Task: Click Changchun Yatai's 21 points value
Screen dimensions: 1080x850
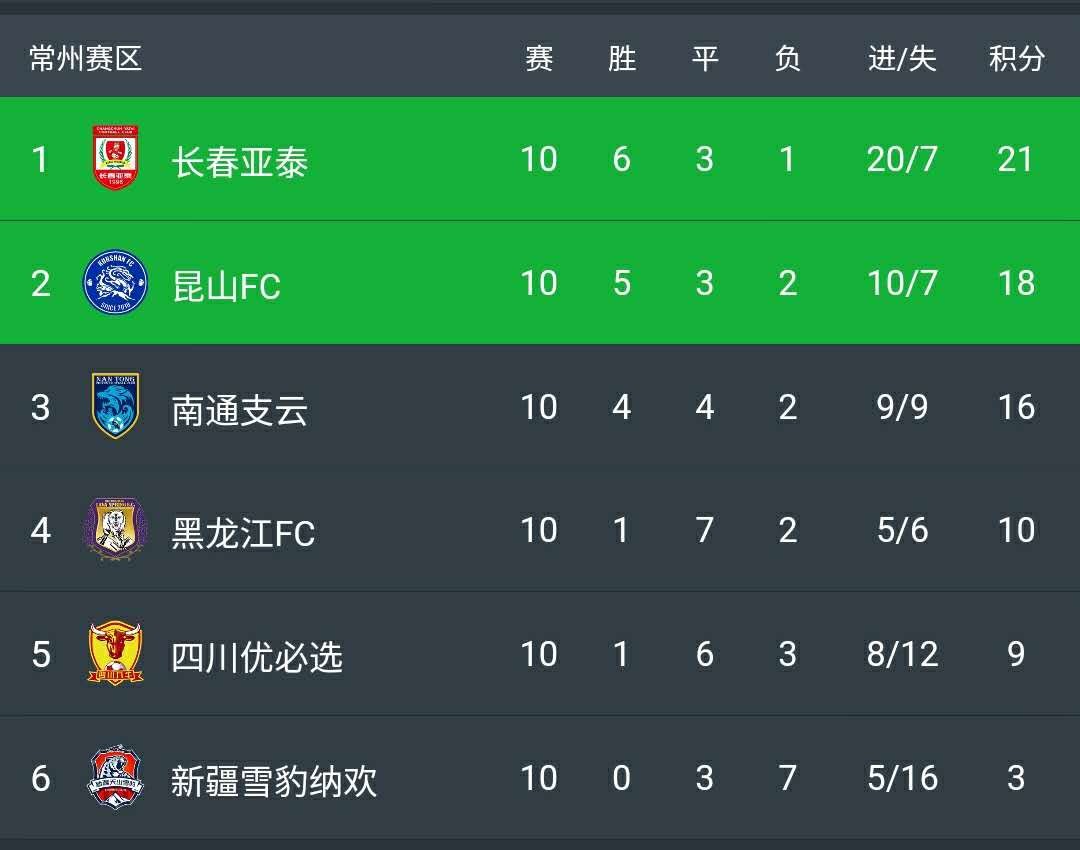Action: (1015, 159)
